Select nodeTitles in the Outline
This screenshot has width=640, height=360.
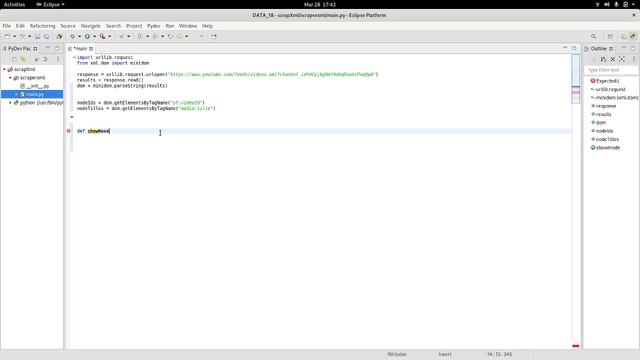click(607, 139)
